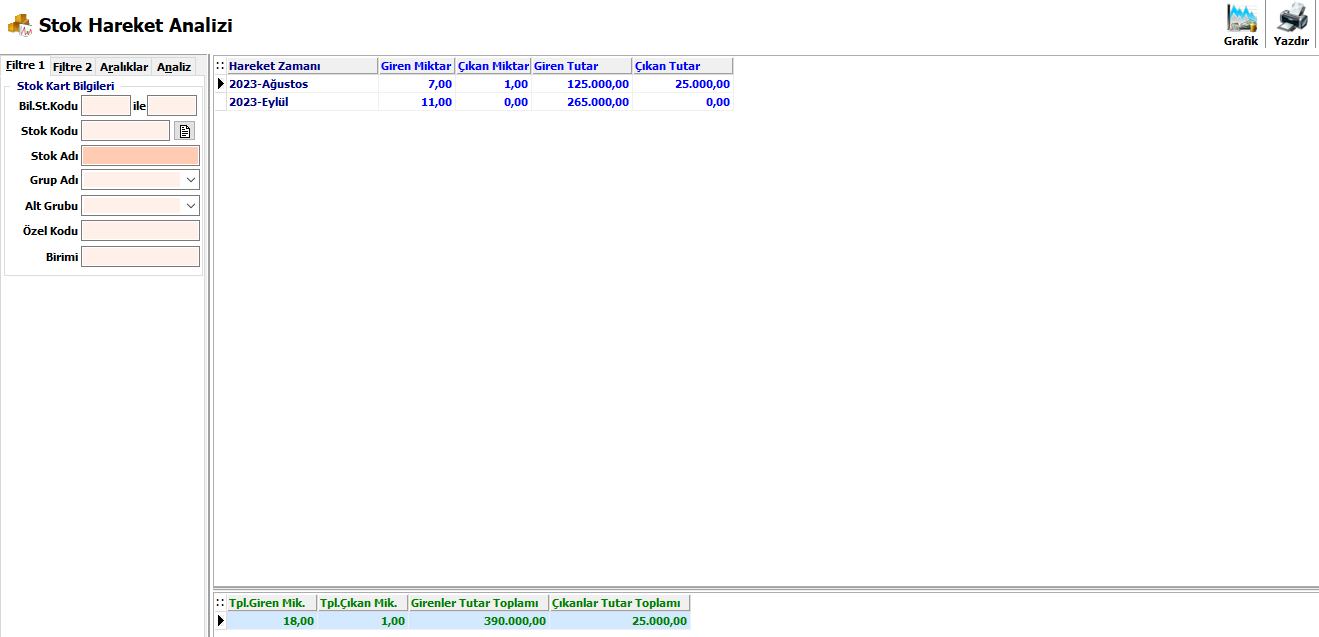The height and width of the screenshot is (637, 1319).
Task: Select the 2023-Ağustos row
Action: 474,84
